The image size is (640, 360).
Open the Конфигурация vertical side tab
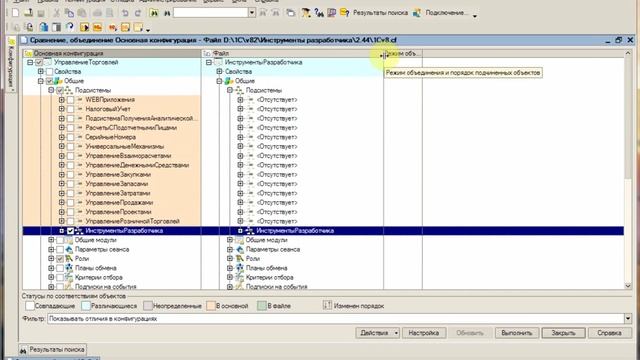[11, 64]
